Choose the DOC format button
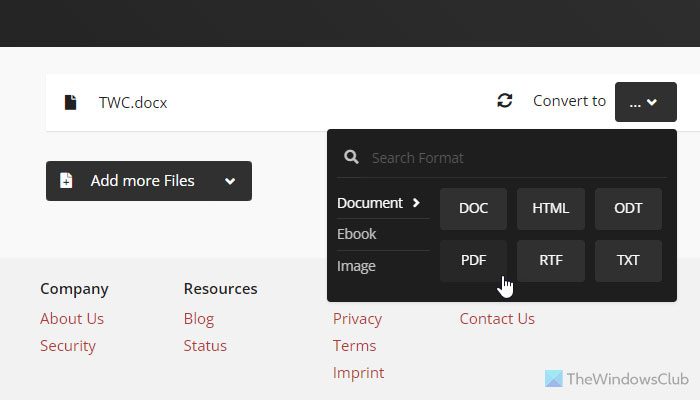 pyautogui.click(x=473, y=209)
